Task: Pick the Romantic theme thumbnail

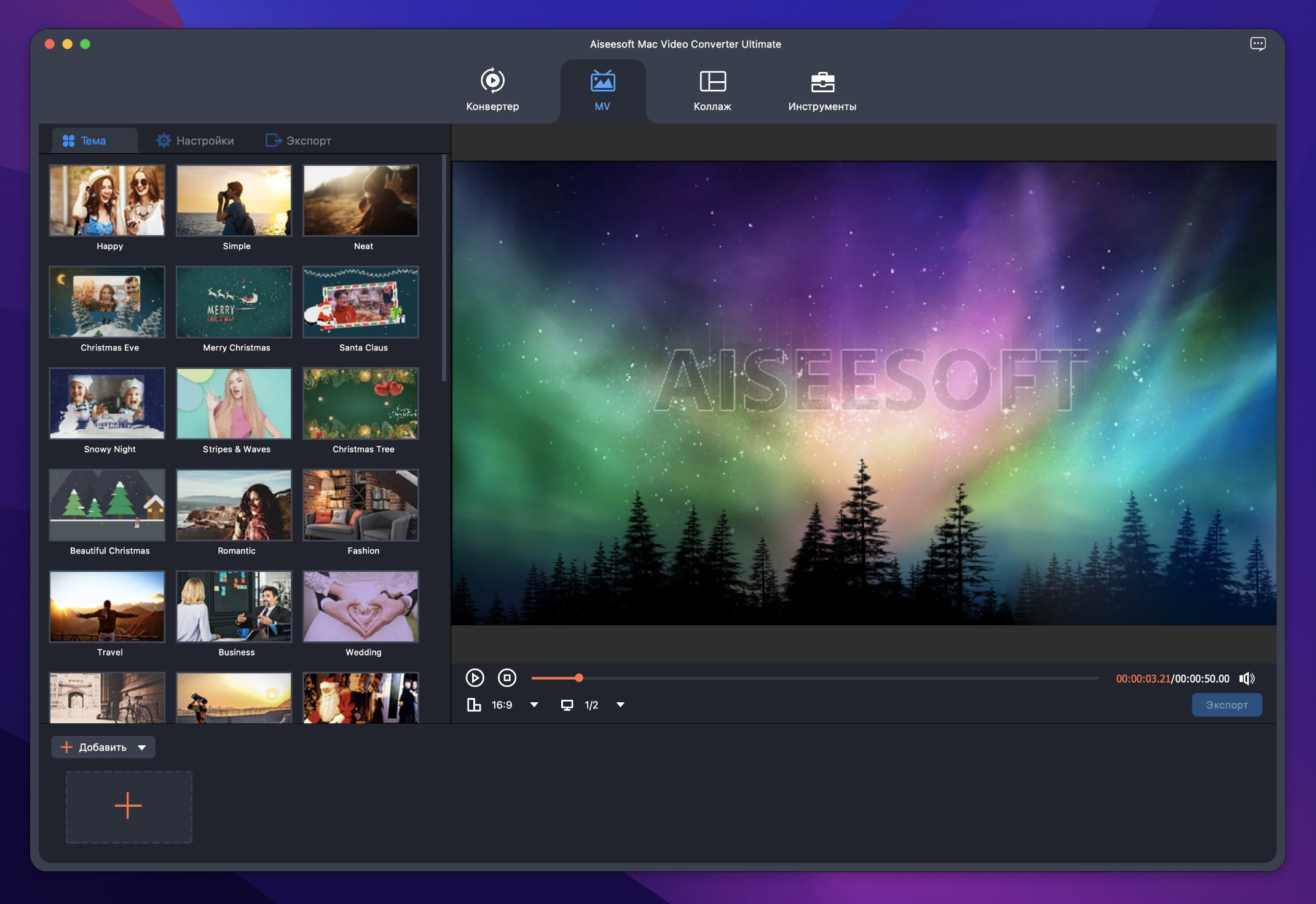Action: click(234, 505)
